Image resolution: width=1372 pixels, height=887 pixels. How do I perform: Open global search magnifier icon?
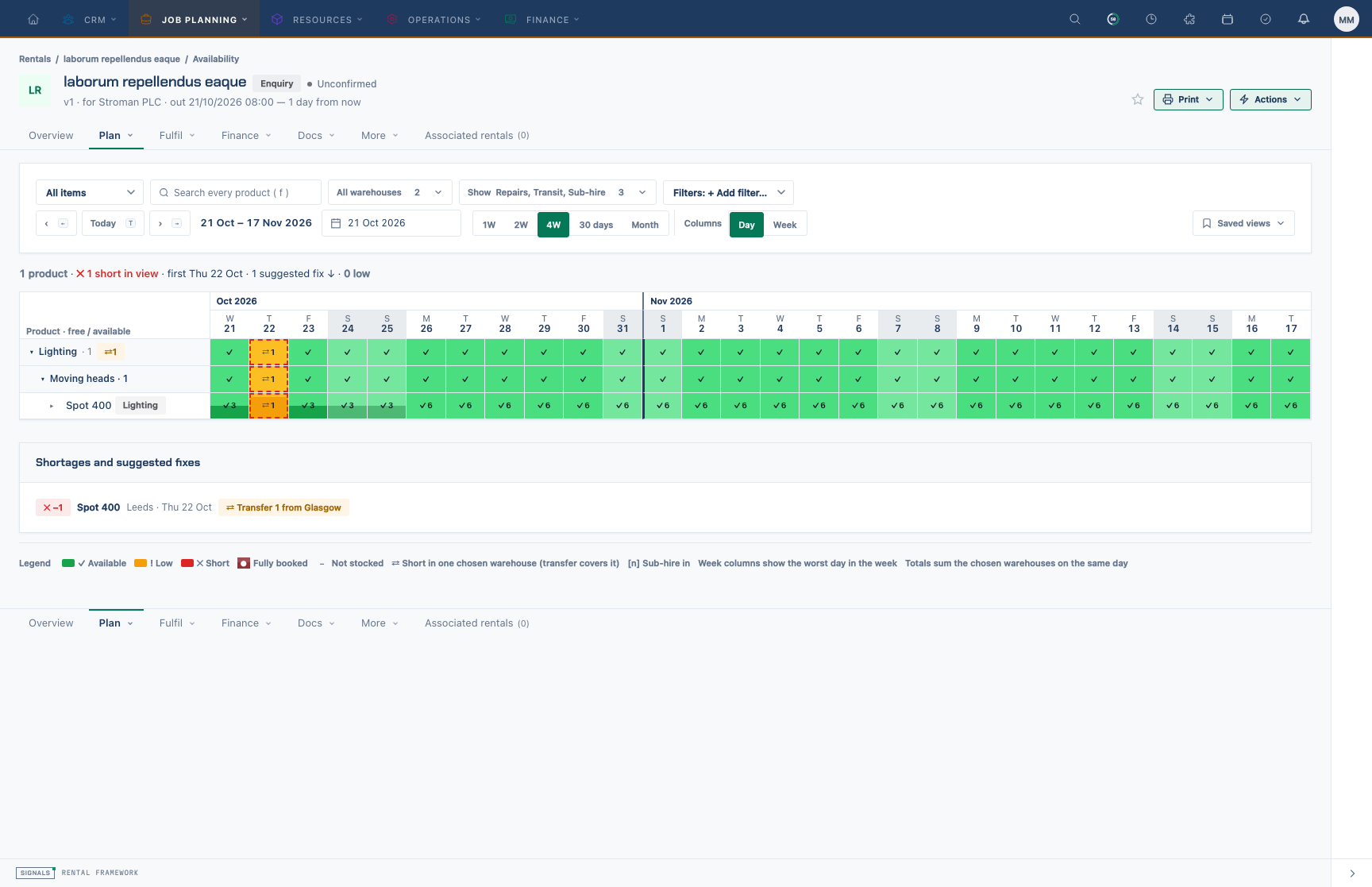tap(1075, 19)
